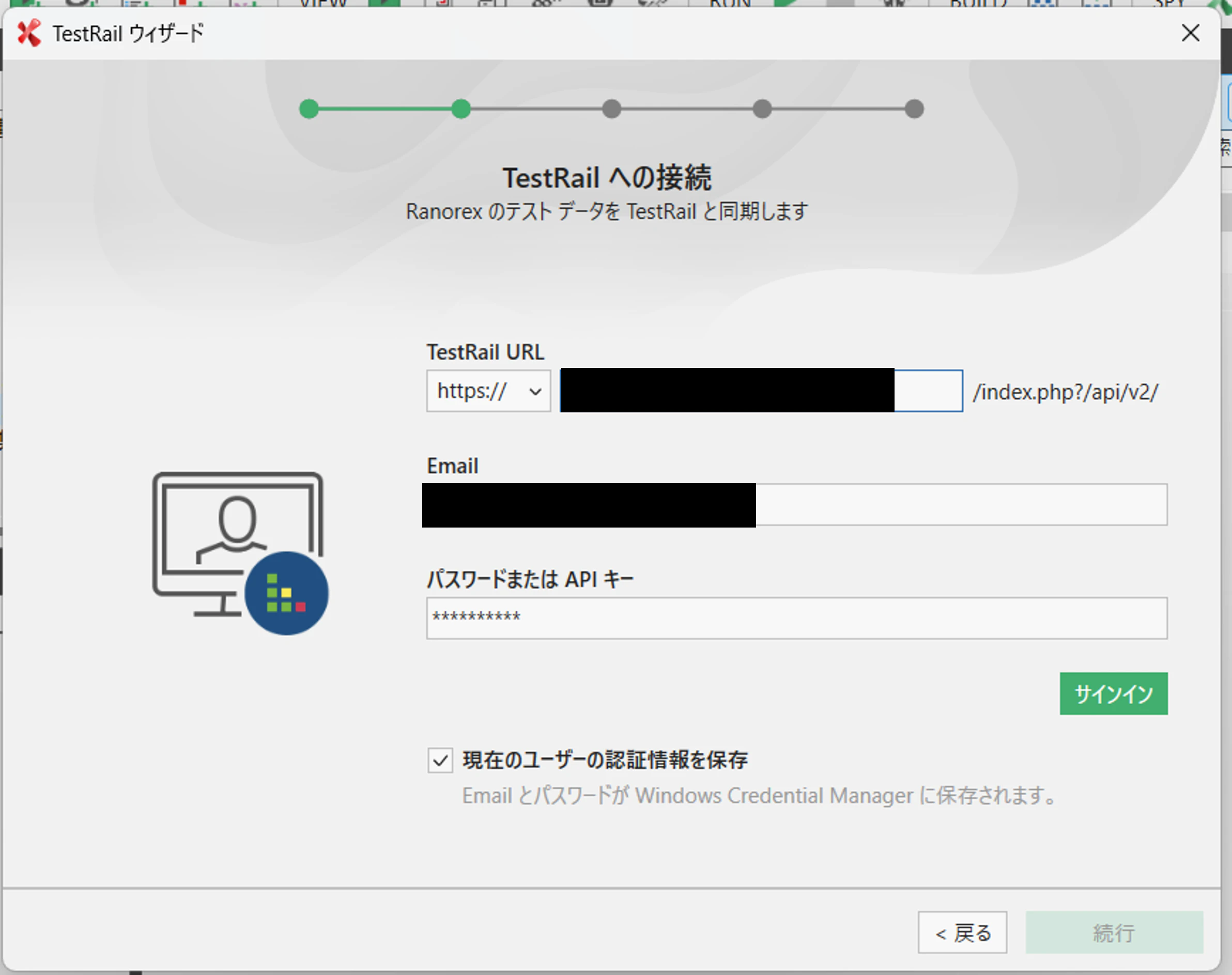Click the fifth gray wizard step dot
Image resolution: width=1232 pixels, height=975 pixels.
[x=914, y=109]
